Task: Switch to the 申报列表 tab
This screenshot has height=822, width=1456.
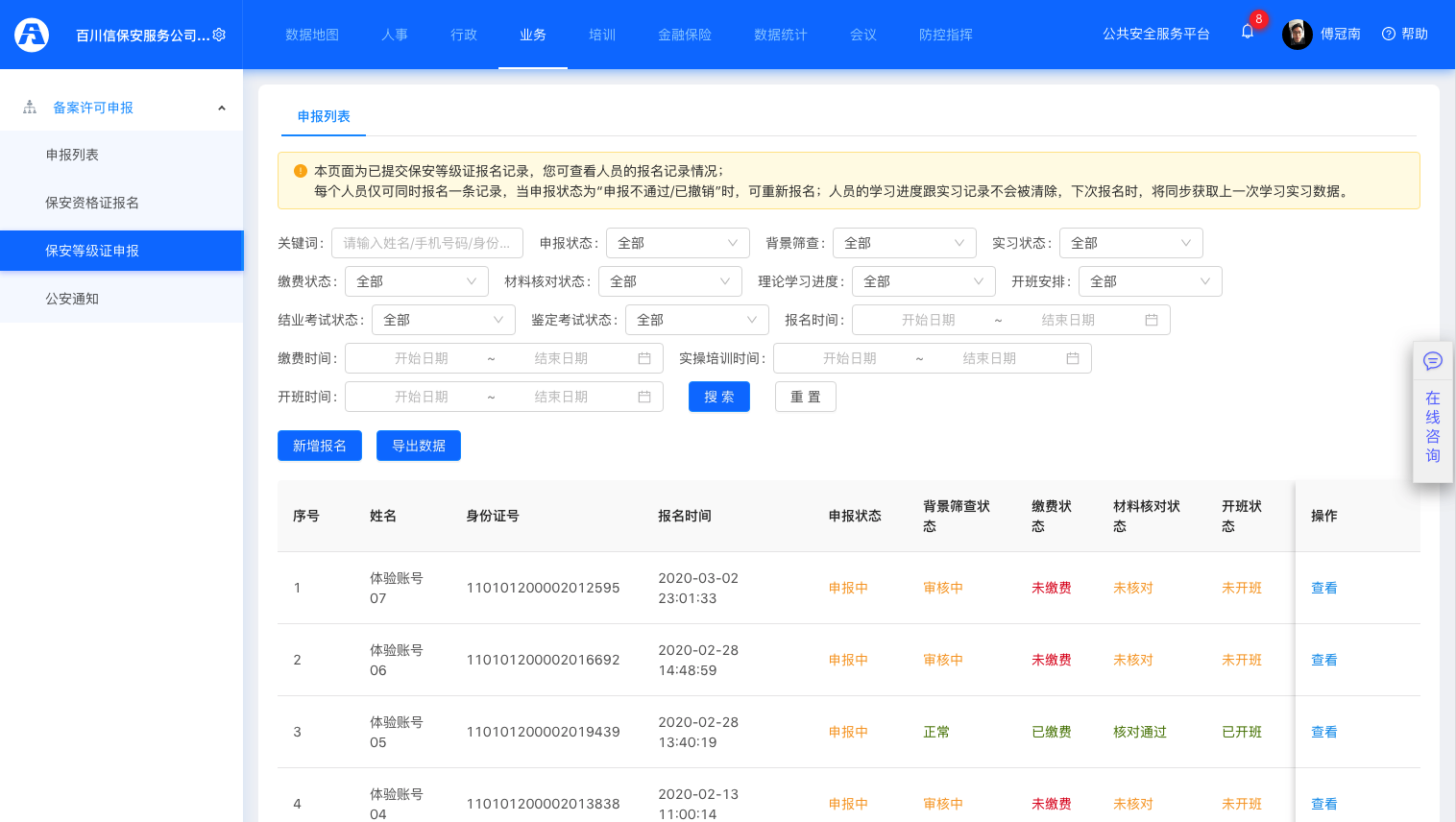Action: (324, 116)
